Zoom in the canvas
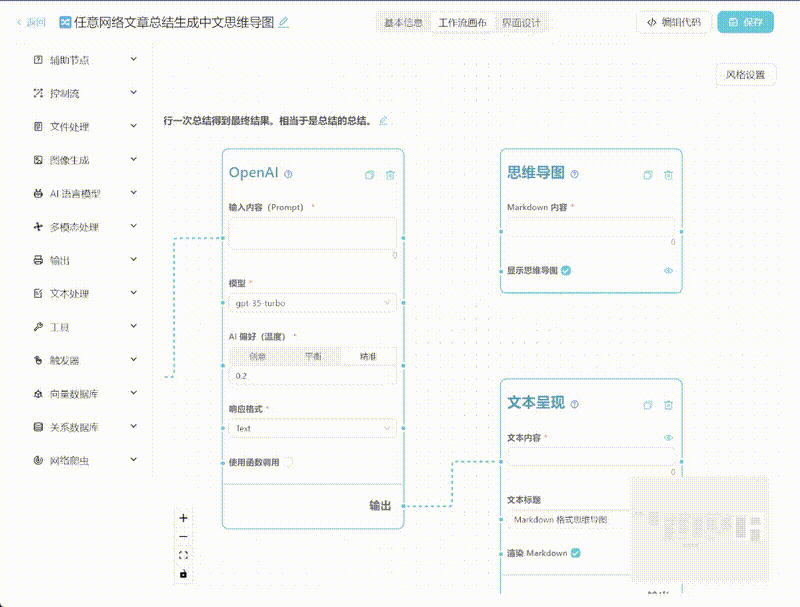This screenshot has height=607, width=800. click(184, 518)
